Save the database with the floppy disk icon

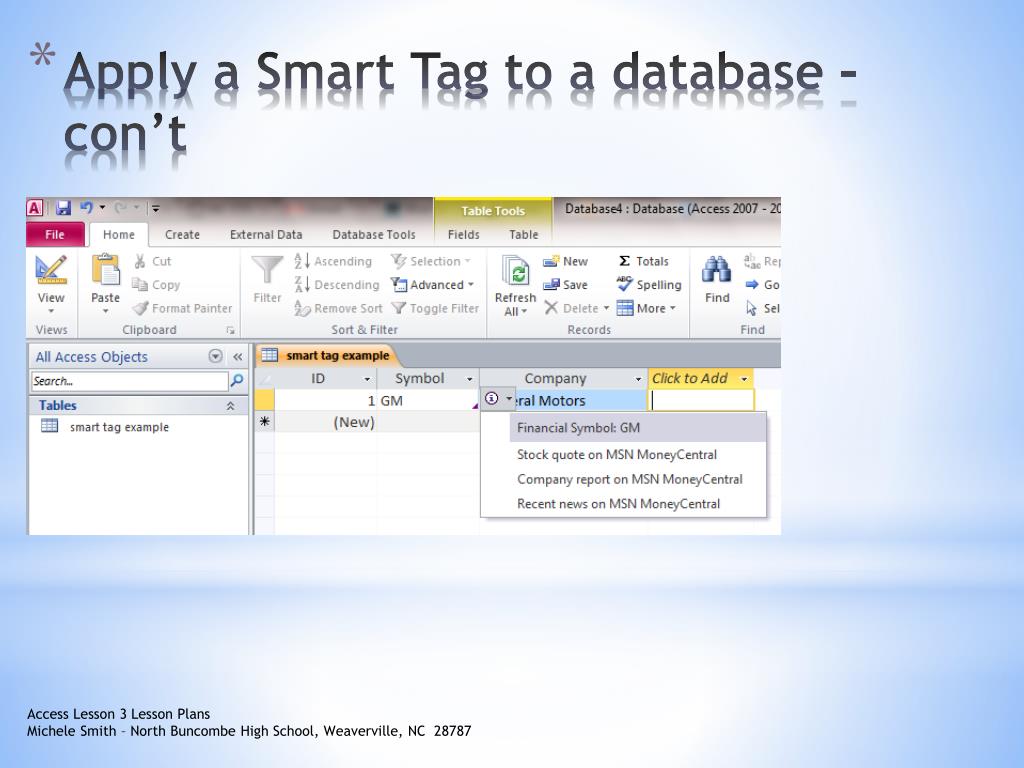pos(63,208)
